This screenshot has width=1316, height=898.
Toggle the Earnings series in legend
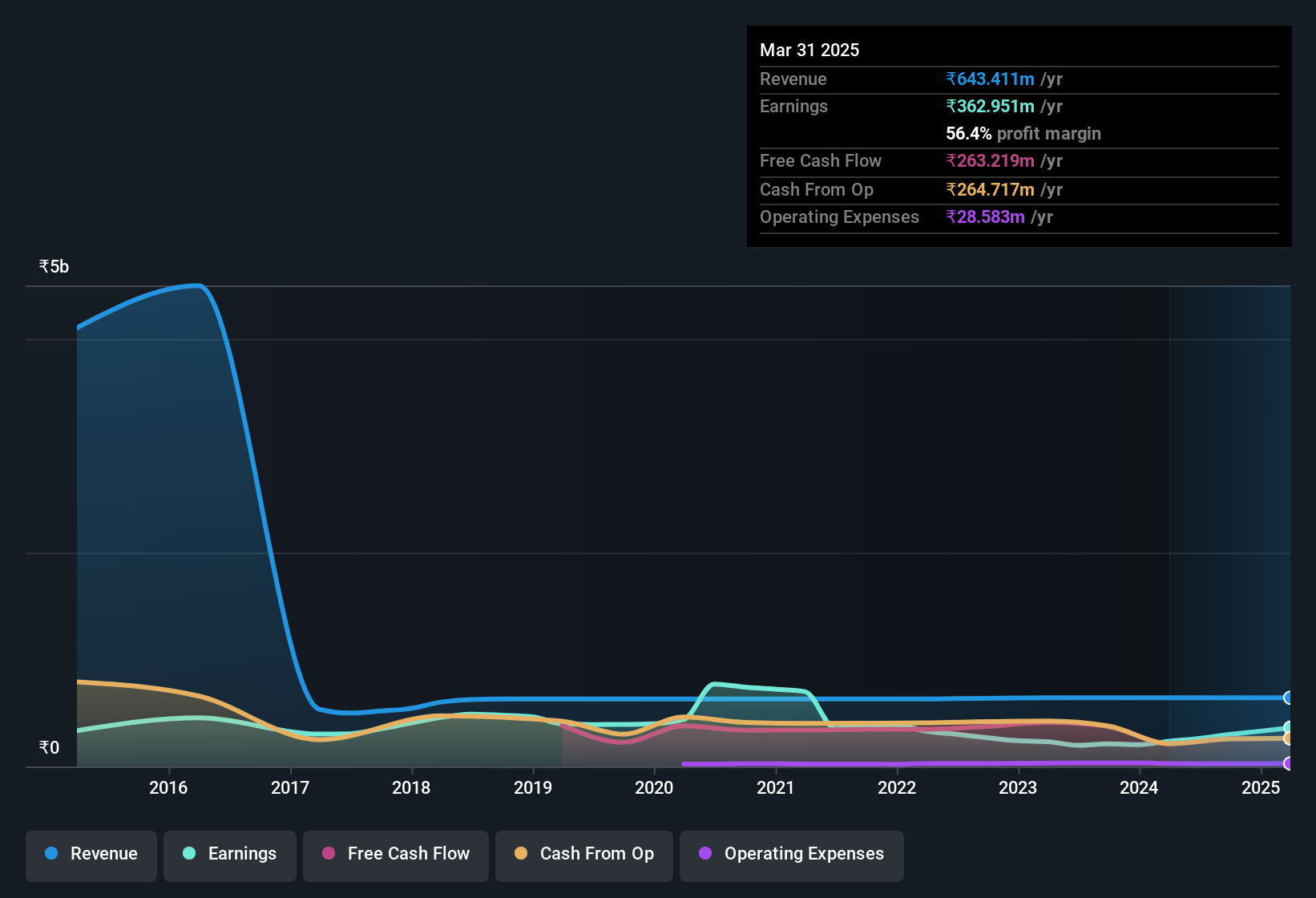[230, 854]
